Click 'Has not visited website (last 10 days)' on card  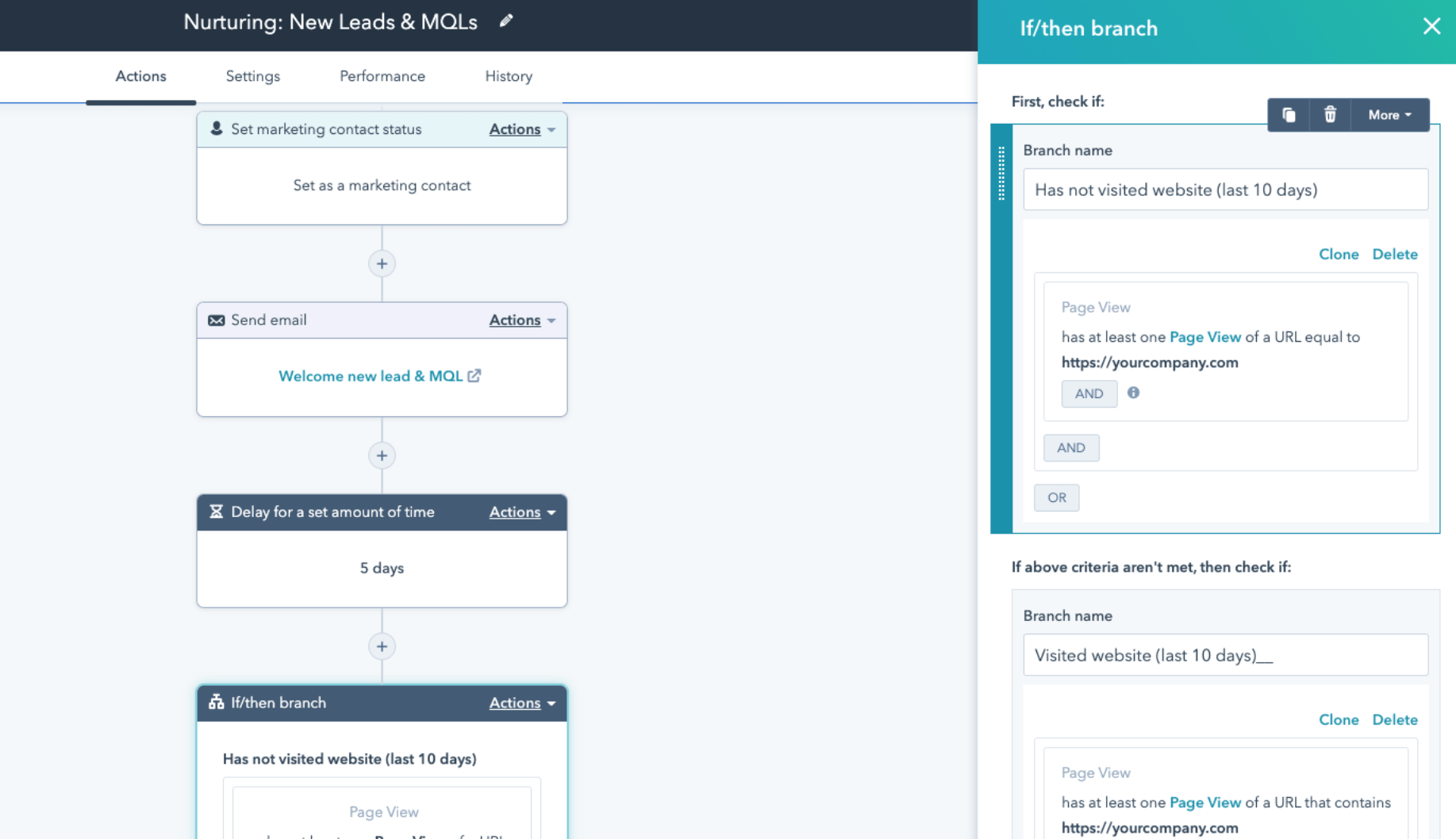pyautogui.click(x=349, y=759)
